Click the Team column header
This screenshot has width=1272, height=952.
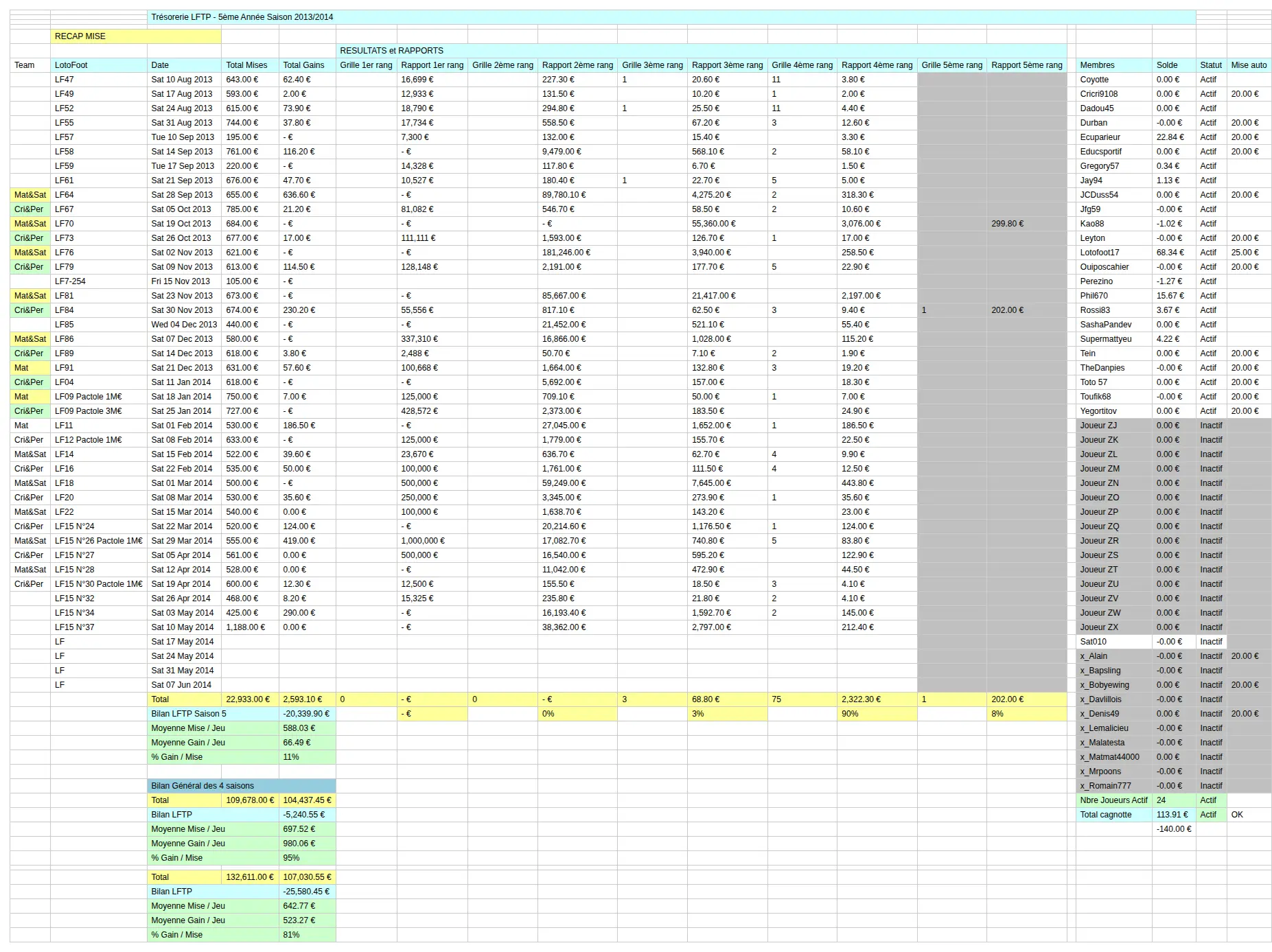[30, 65]
